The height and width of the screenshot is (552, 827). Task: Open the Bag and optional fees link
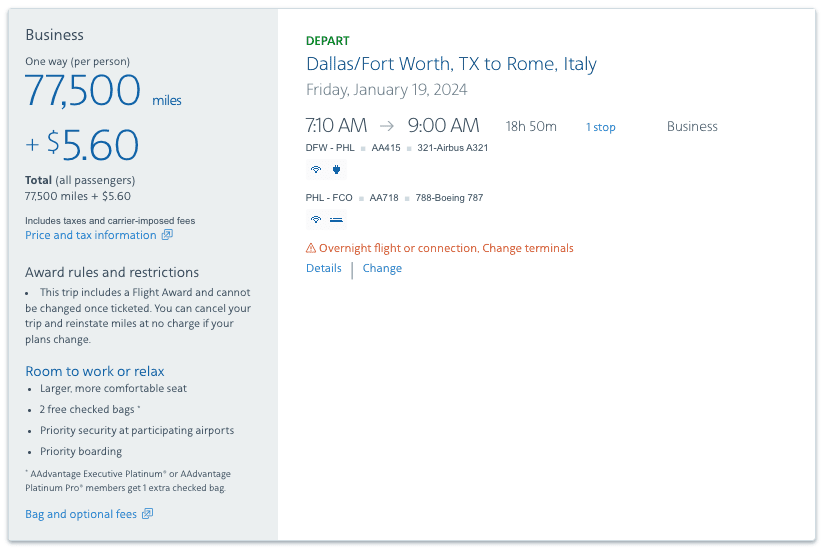(81, 514)
